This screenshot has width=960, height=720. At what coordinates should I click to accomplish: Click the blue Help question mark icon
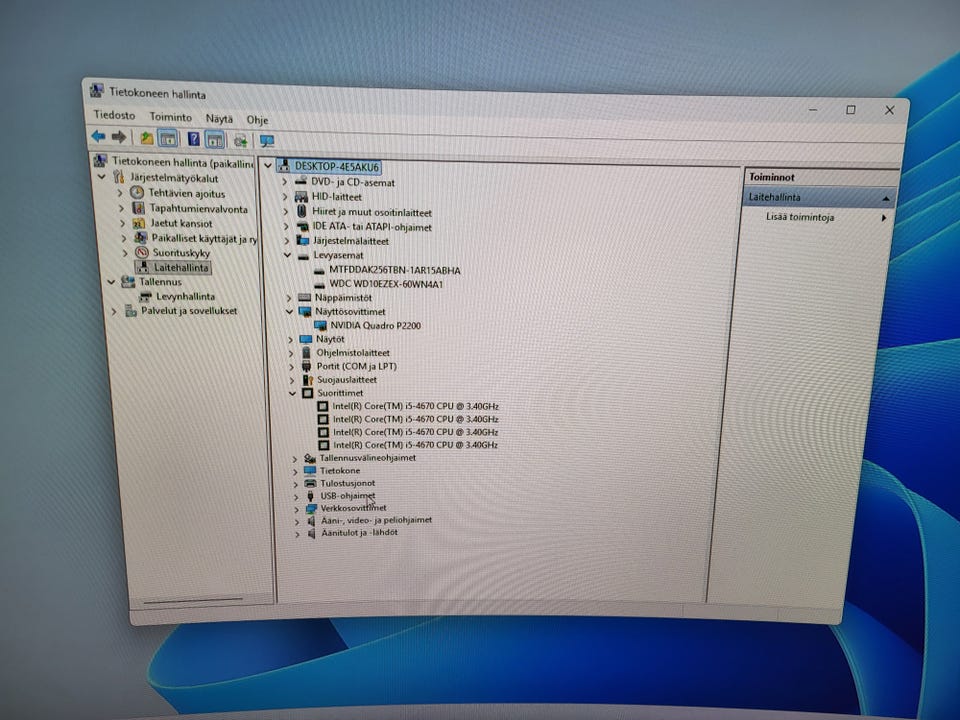click(x=193, y=140)
